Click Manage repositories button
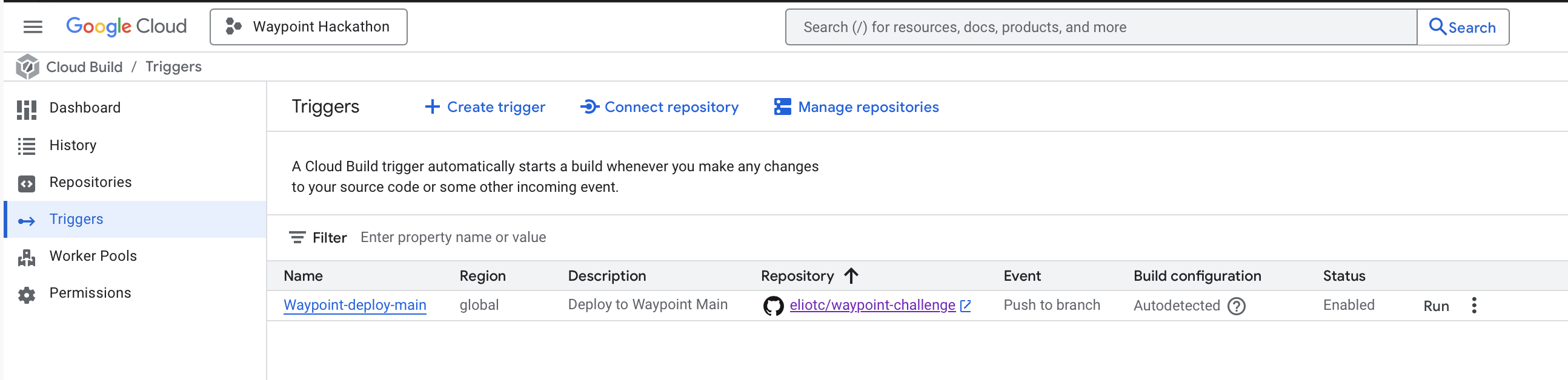 (x=857, y=107)
